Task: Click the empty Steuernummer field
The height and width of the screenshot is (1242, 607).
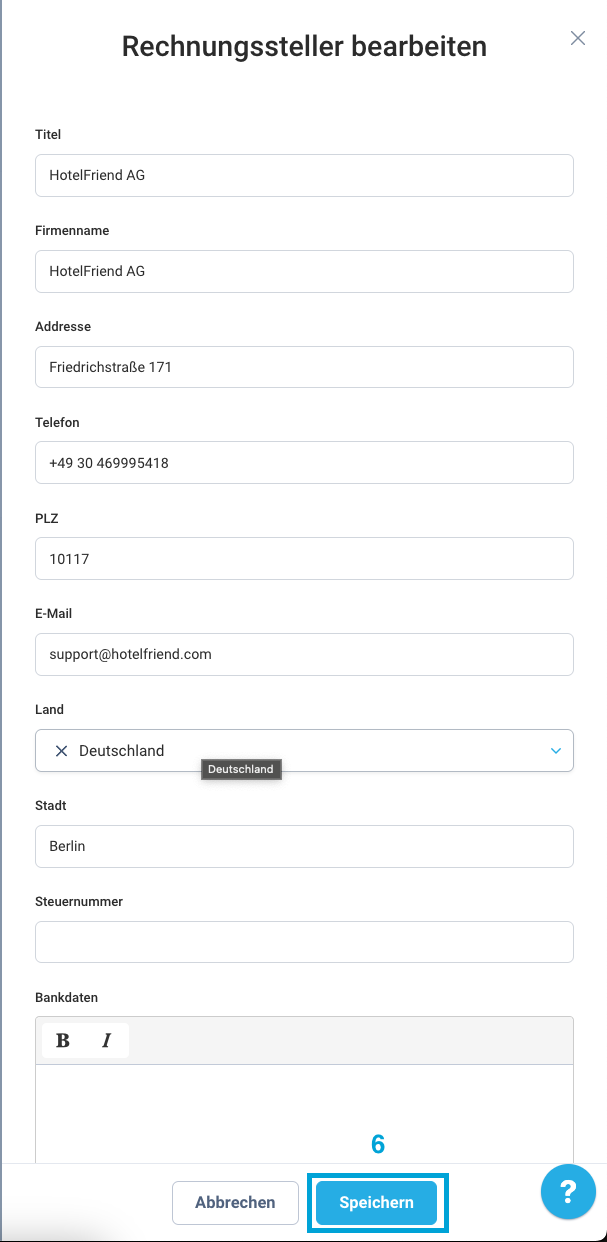Action: (x=304, y=942)
